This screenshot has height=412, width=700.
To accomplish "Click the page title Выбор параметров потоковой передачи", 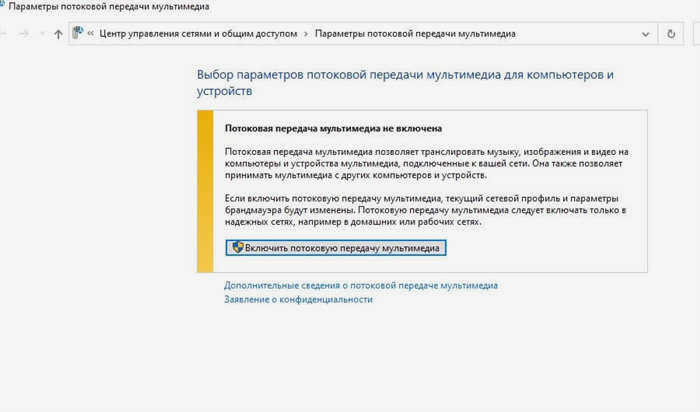I will click(405, 83).
